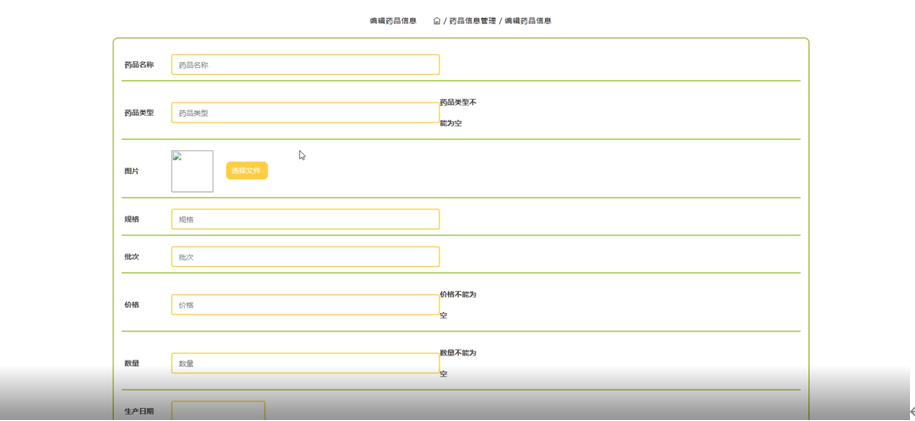
Task: Focus the 药品类型 input field
Action: [x=305, y=113]
